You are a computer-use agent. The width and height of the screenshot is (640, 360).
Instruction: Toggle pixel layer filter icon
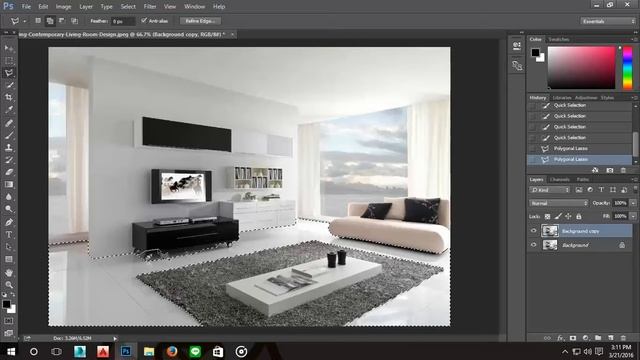point(579,190)
